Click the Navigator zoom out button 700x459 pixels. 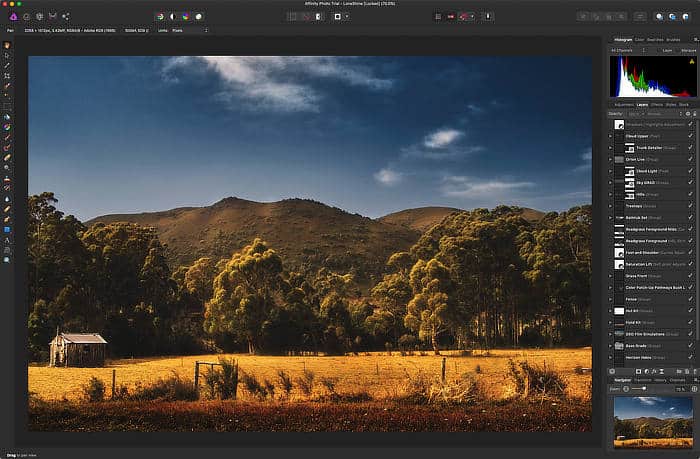626,389
